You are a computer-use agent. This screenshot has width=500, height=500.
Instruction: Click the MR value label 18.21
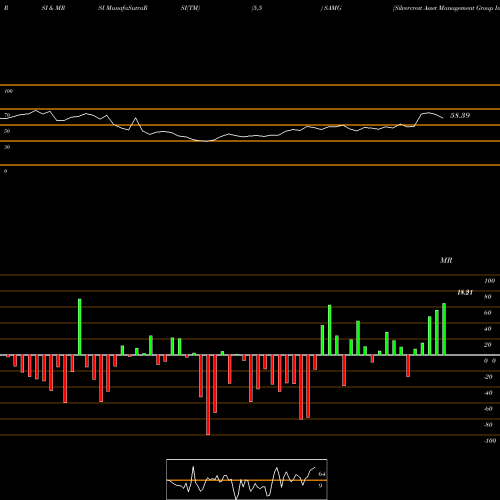click(465, 293)
